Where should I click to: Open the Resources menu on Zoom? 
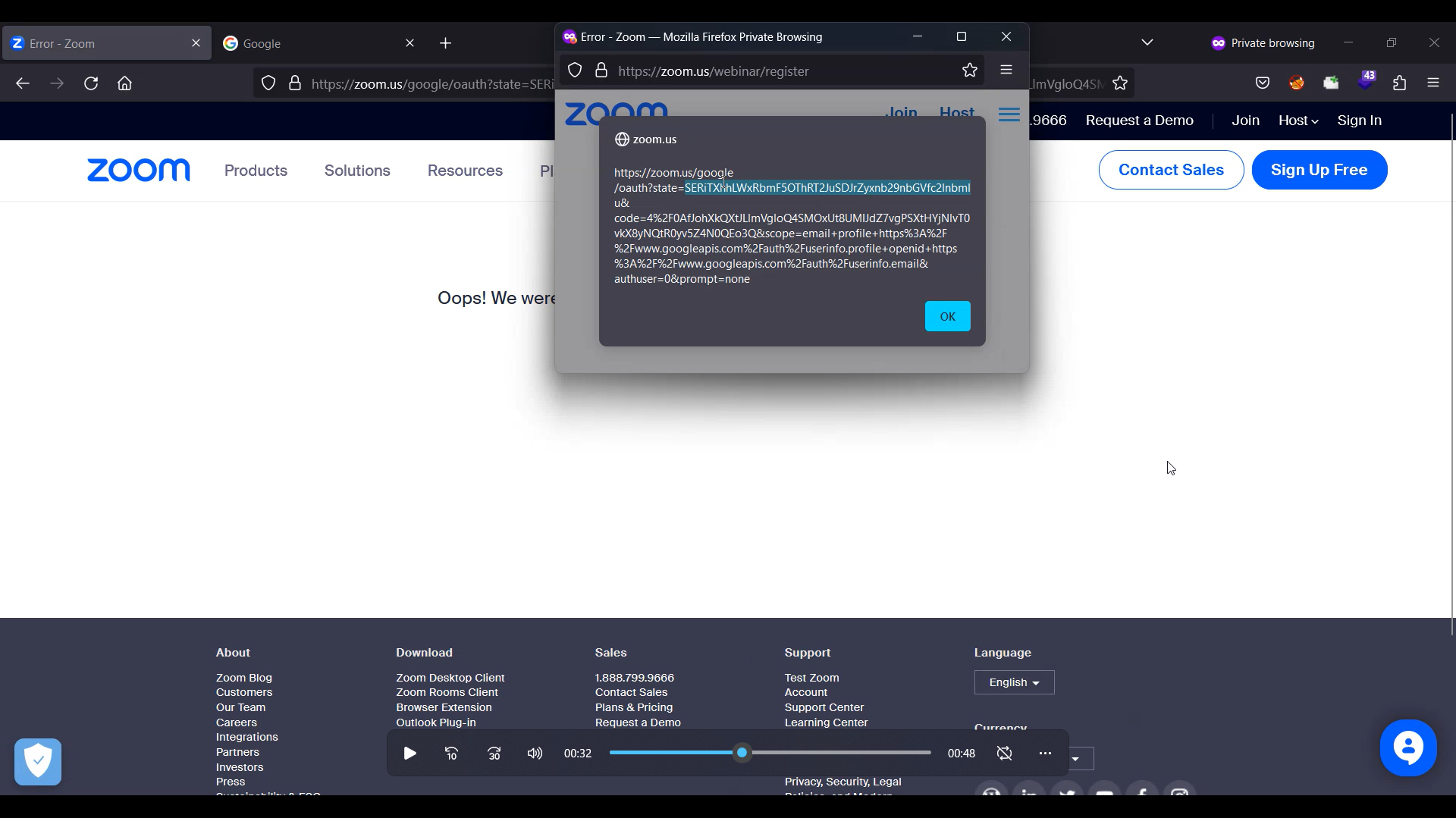[x=465, y=171]
